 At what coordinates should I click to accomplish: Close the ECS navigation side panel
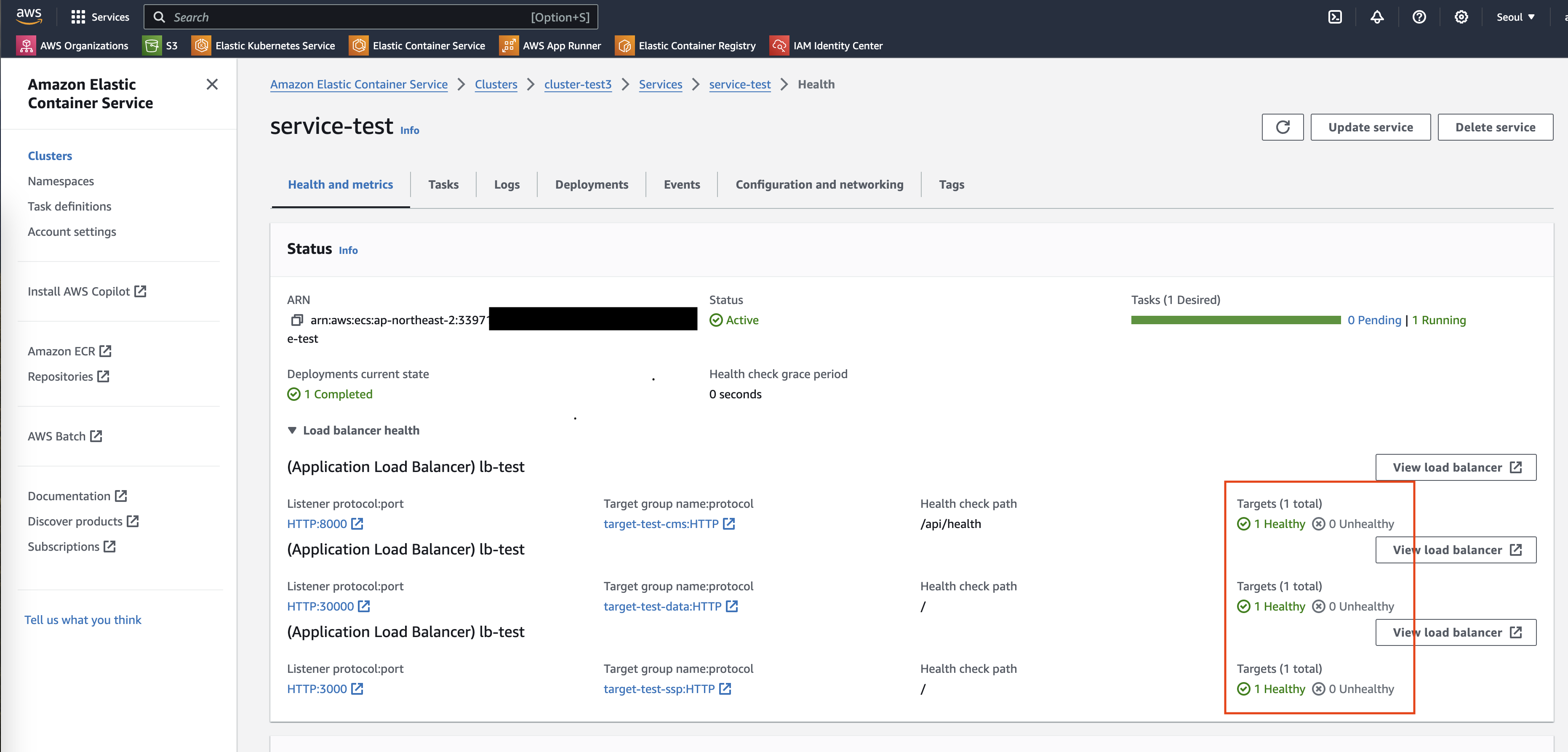click(x=212, y=85)
